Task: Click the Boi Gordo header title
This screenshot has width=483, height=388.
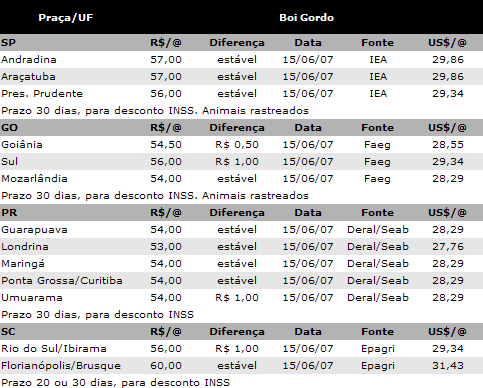Action: (306, 17)
